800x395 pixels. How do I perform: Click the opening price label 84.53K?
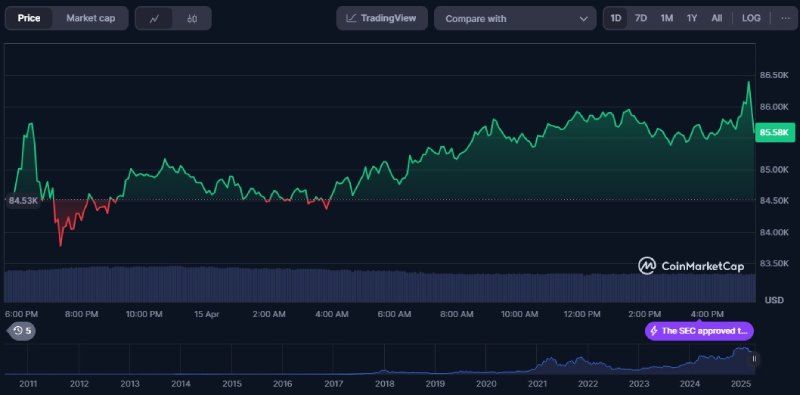tap(23, 201)
